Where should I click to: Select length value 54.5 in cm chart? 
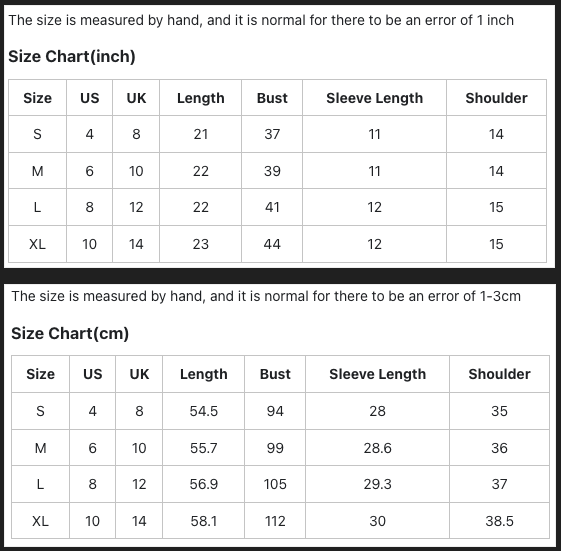[204, 411]
